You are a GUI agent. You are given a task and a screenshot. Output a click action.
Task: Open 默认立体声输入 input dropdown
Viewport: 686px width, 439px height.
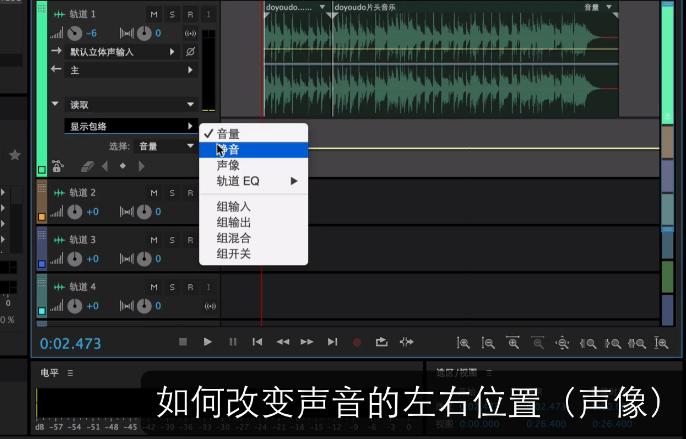click(x=122, y=52)
